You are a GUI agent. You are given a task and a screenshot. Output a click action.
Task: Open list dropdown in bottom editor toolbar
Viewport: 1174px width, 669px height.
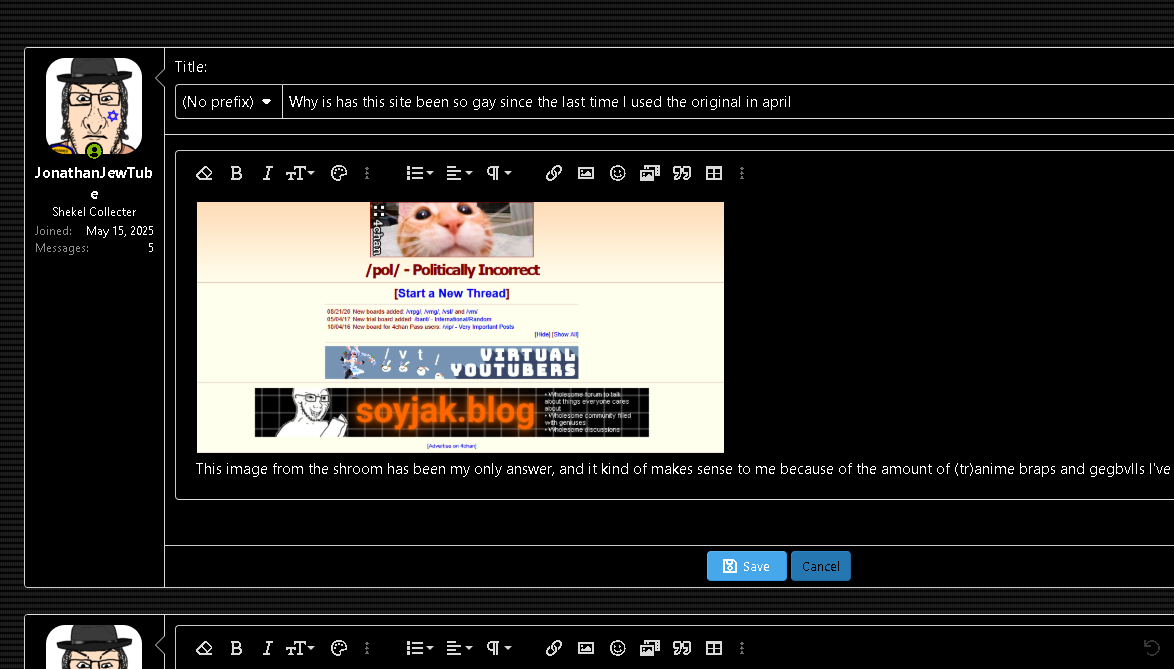419,648
